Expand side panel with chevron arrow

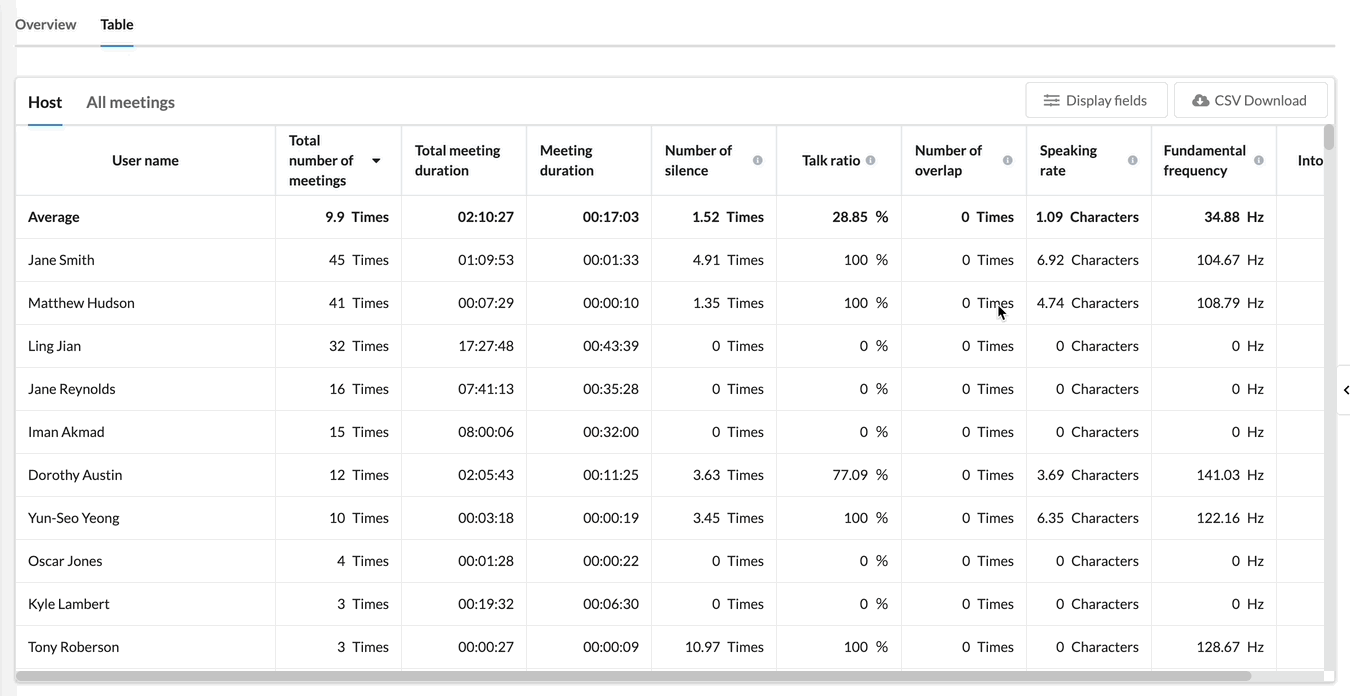point(1345,390)
